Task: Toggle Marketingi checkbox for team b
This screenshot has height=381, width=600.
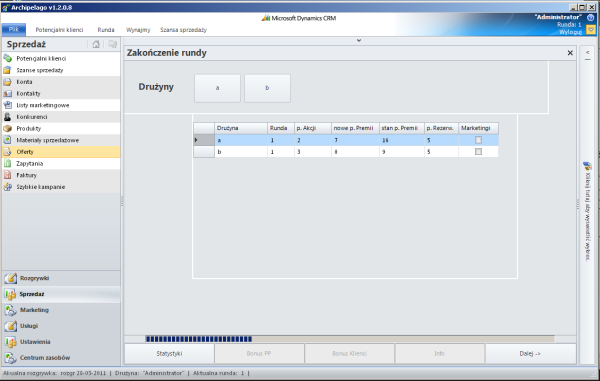Action: tap(478, 152)
